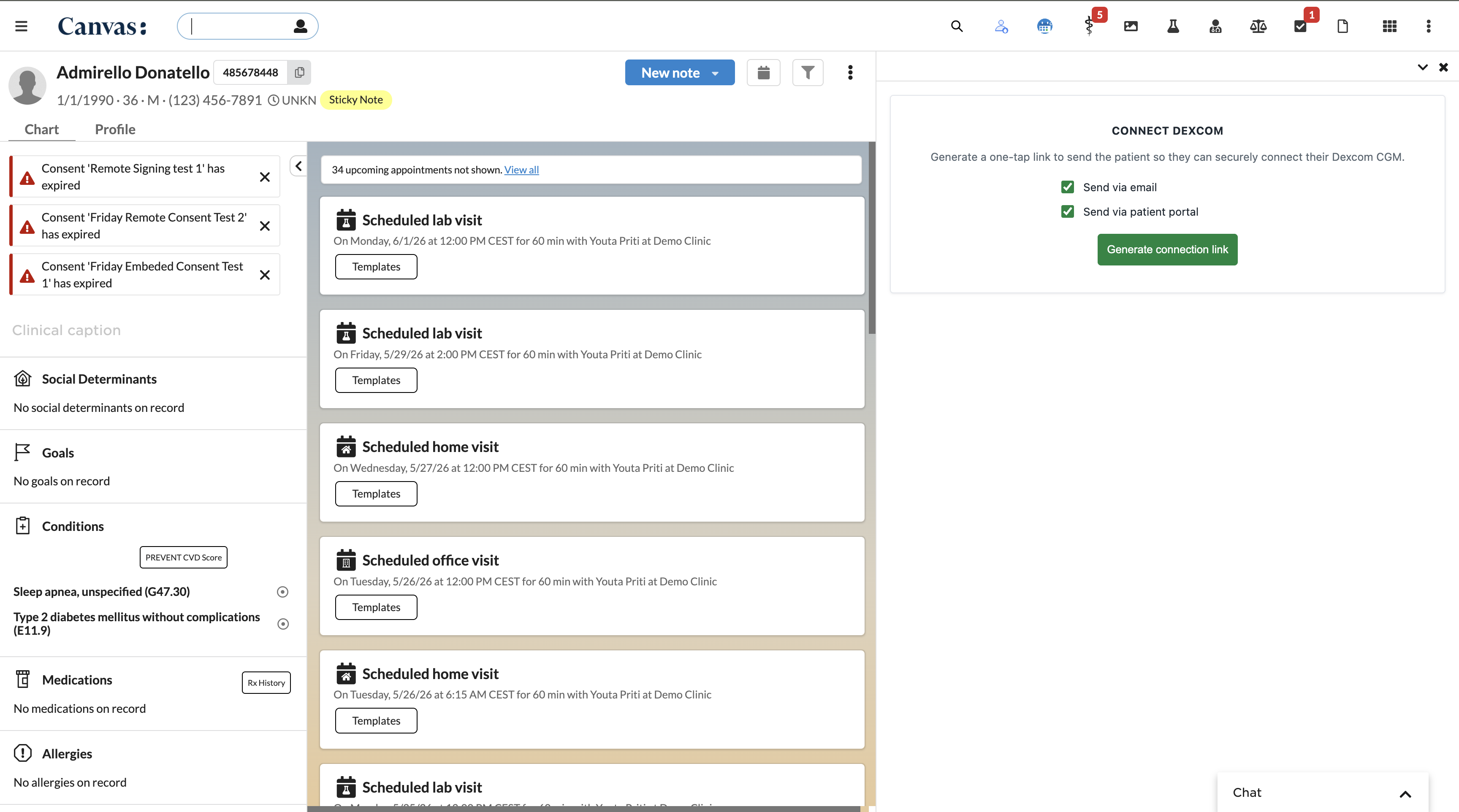Switch to the Profile tab

tap(115, 129)
